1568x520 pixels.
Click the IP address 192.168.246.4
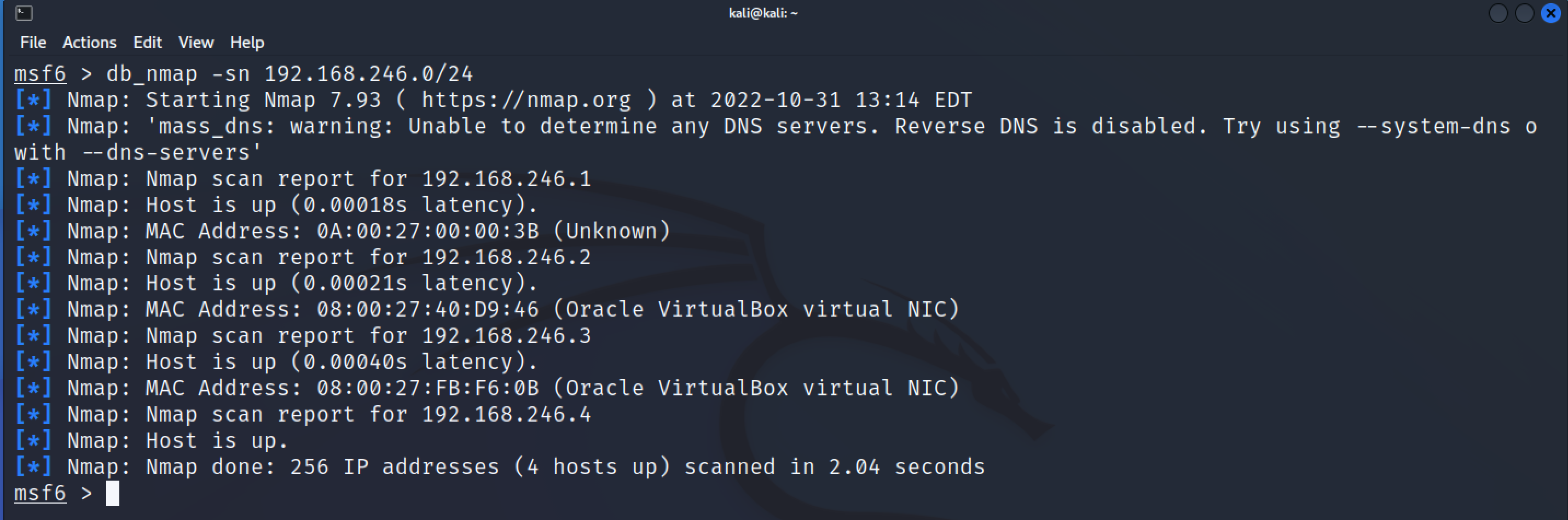click(506, 415)
